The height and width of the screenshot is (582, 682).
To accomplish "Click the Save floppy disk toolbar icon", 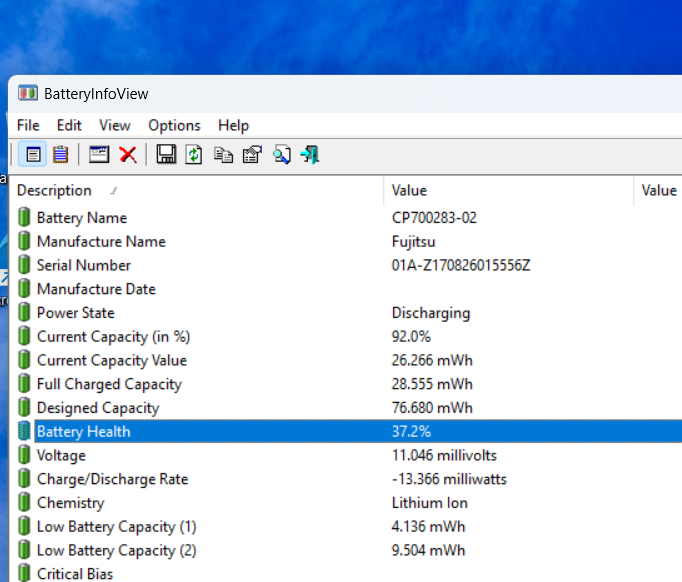I will [166, 154].
